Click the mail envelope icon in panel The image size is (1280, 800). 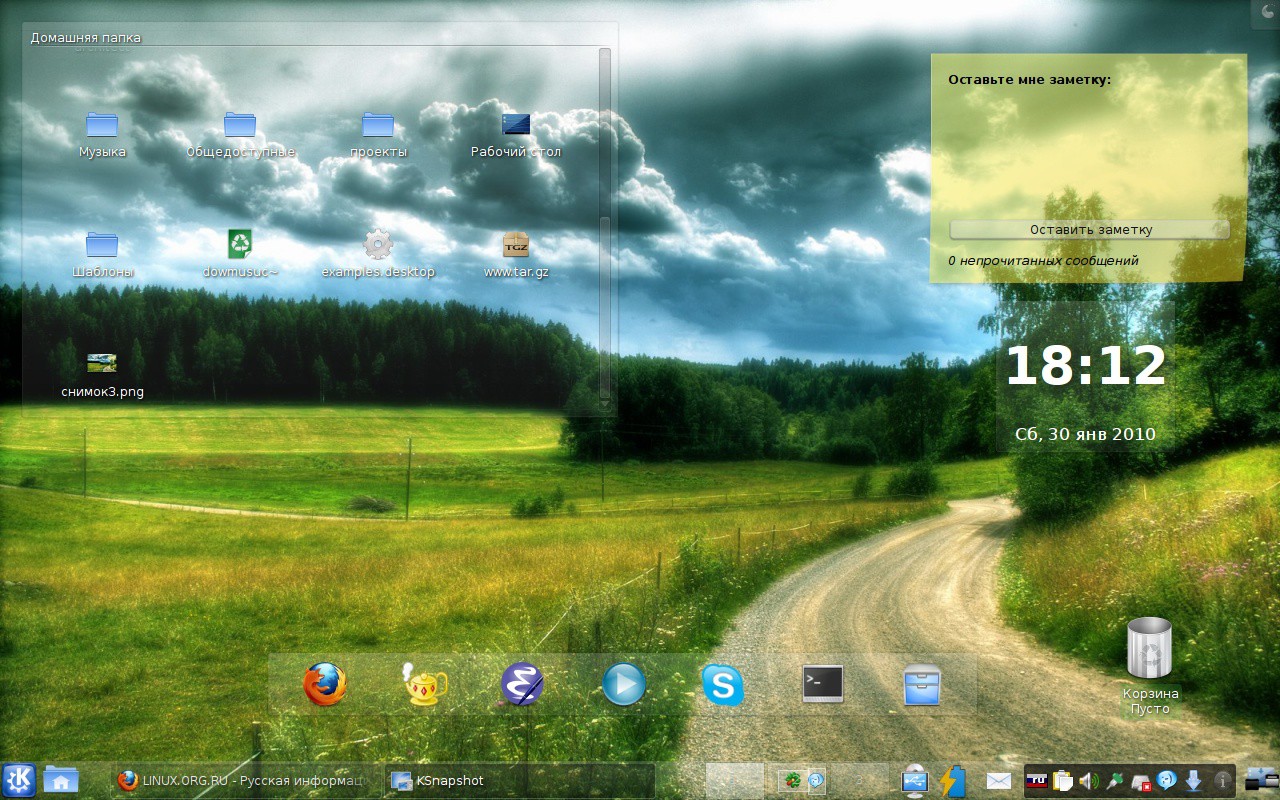click(x=999, y=780)
